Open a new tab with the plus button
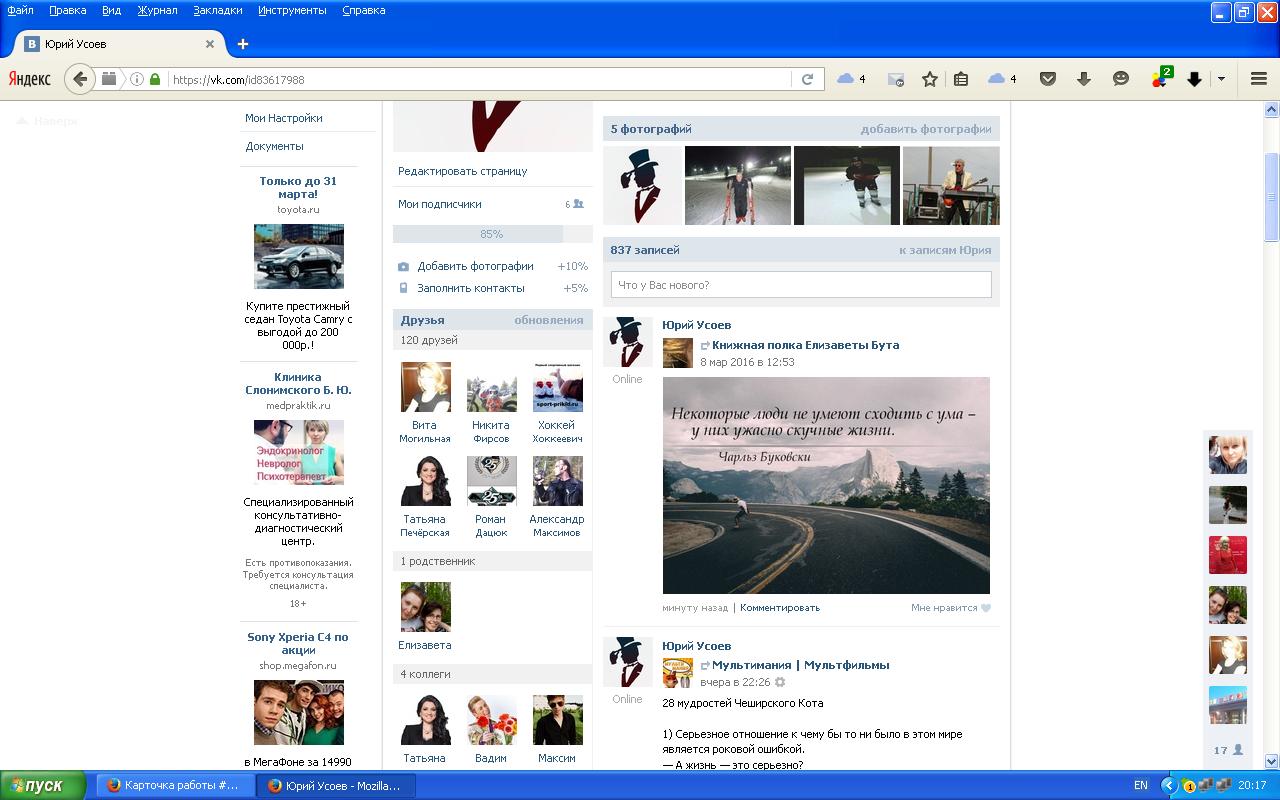 tap(243, 44)
